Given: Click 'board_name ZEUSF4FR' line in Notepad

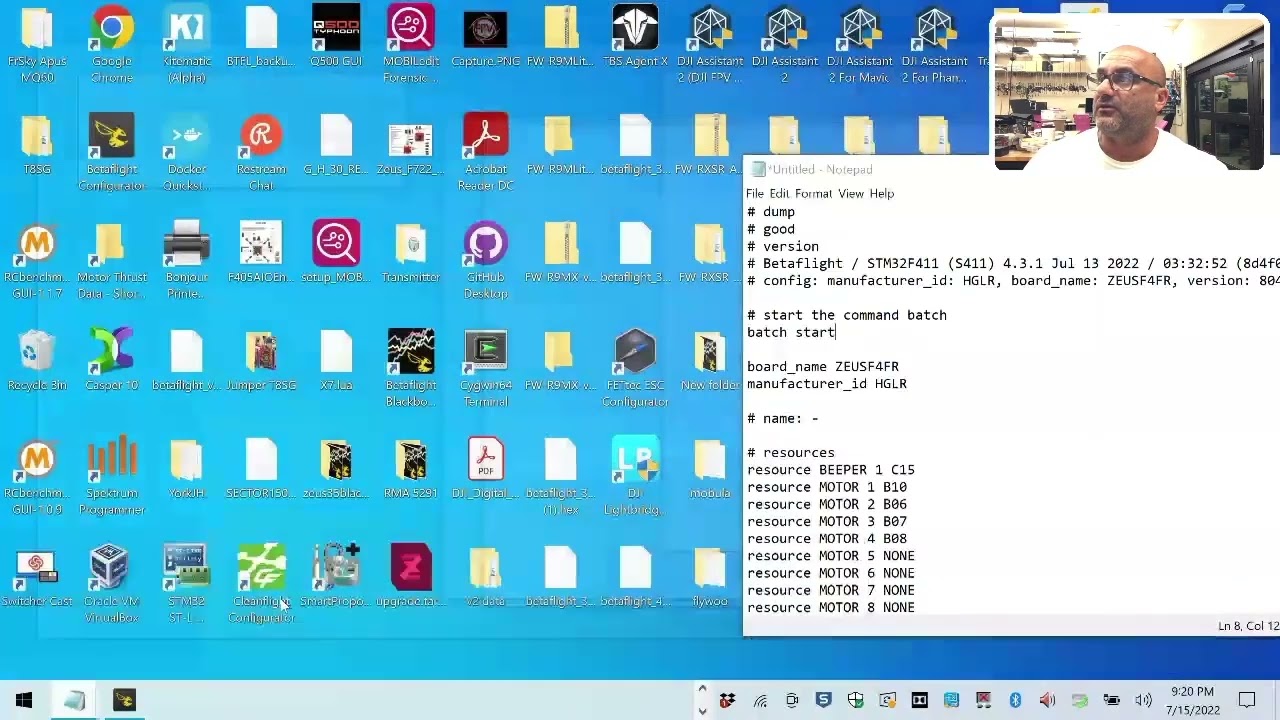Looking at the screenshot, I should (823, 366).
